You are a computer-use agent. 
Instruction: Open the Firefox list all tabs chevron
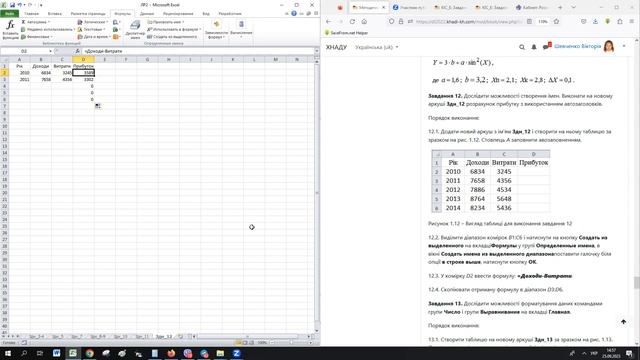[x=573, y=7]
